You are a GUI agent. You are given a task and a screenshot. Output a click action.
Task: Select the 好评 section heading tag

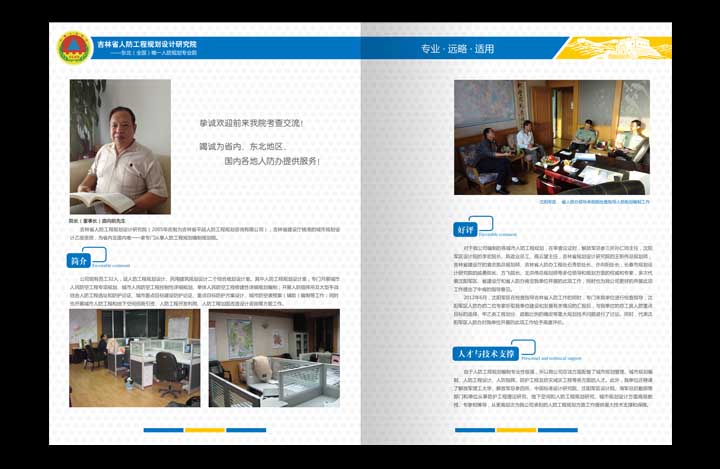pyautogui.click(x=465, y=229)
